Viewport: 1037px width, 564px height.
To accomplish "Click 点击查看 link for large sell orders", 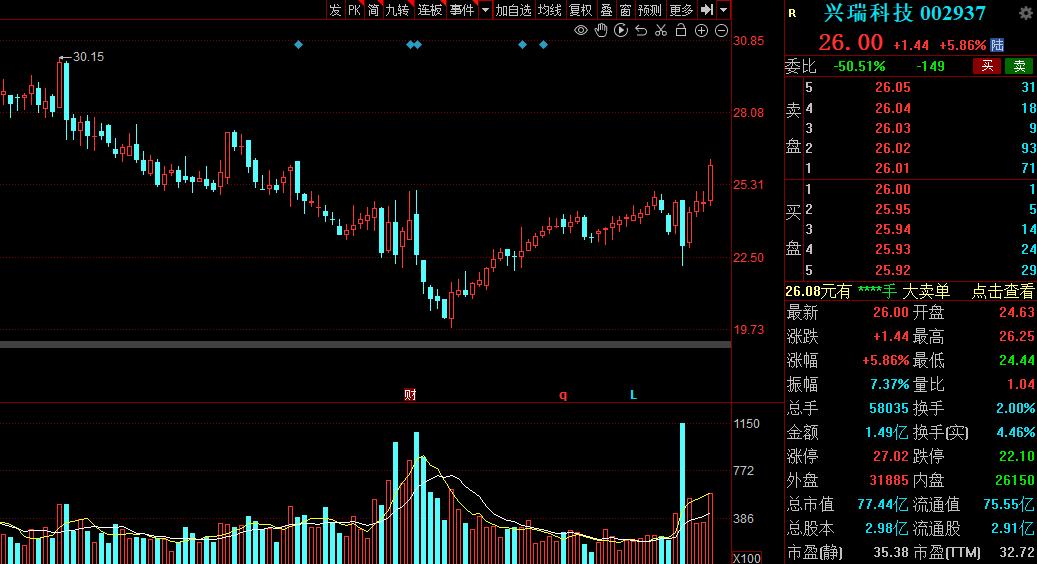I will pos(1003,291).
